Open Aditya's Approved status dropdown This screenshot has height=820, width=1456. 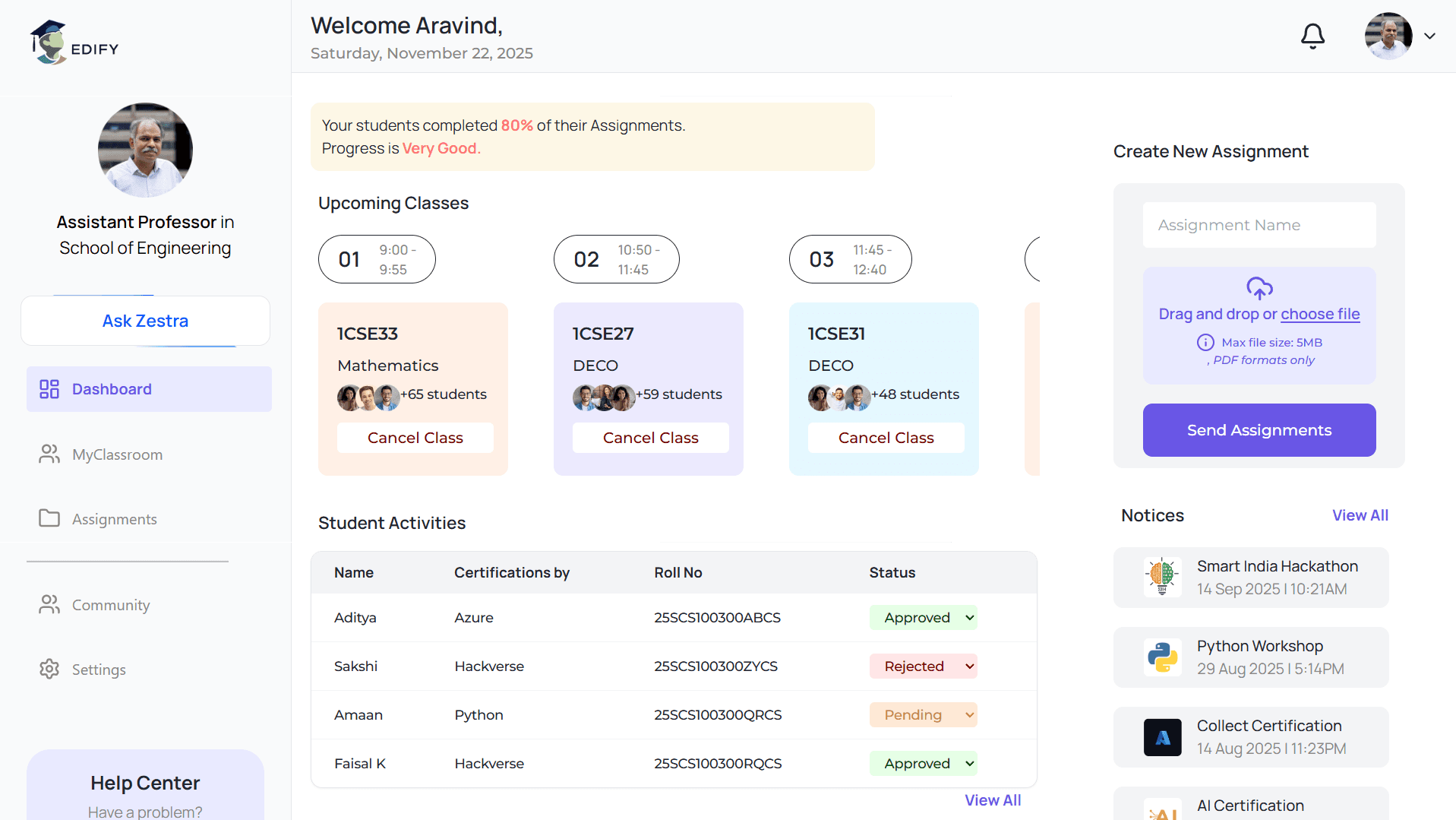(x=923, y=618)
